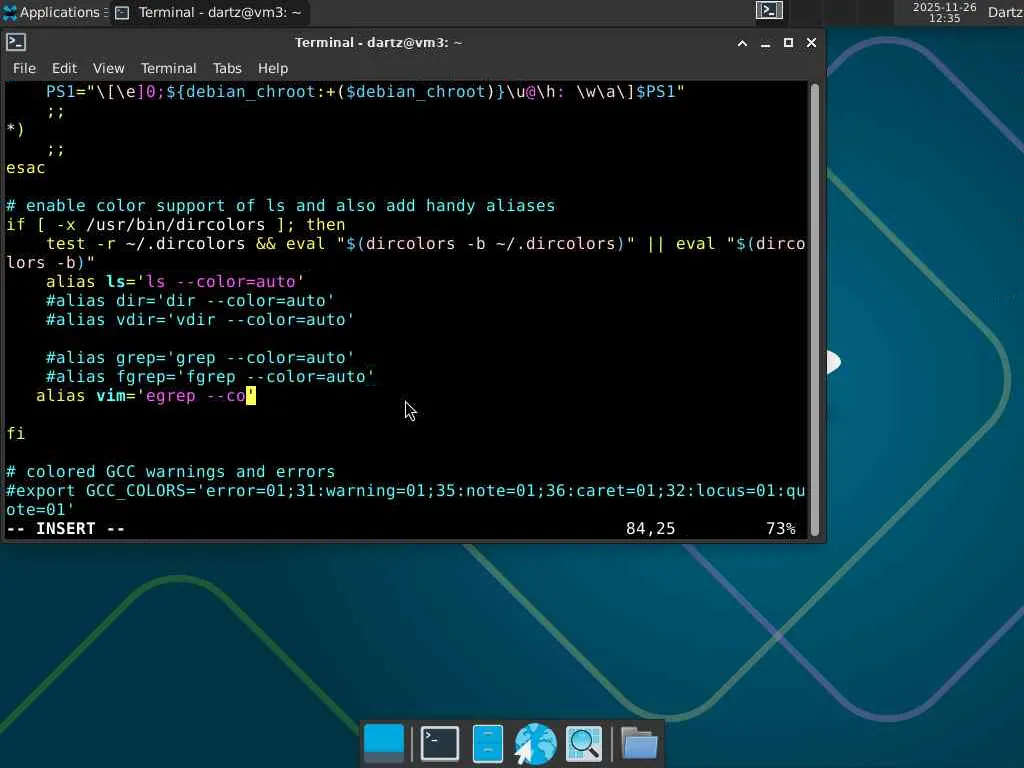Screen dimensions: 1024x768
Task: Click the 'test -r ~/.dircolors' line
Action: tap(406, 253)
